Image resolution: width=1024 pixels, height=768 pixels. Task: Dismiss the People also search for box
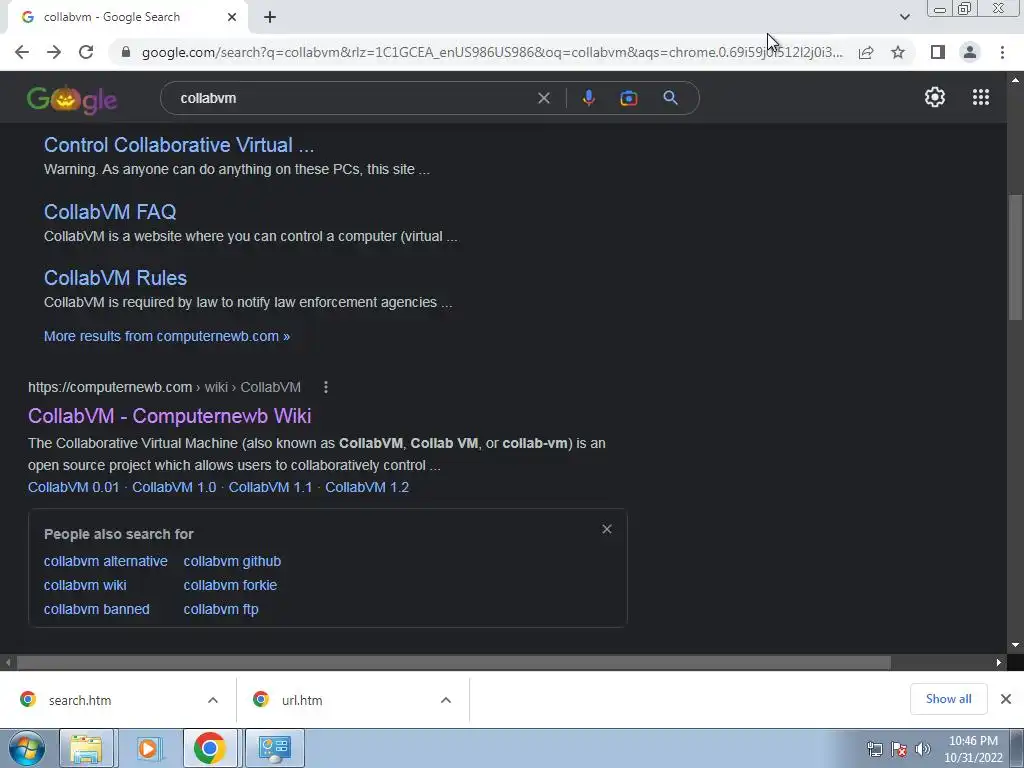click(607, 529)
